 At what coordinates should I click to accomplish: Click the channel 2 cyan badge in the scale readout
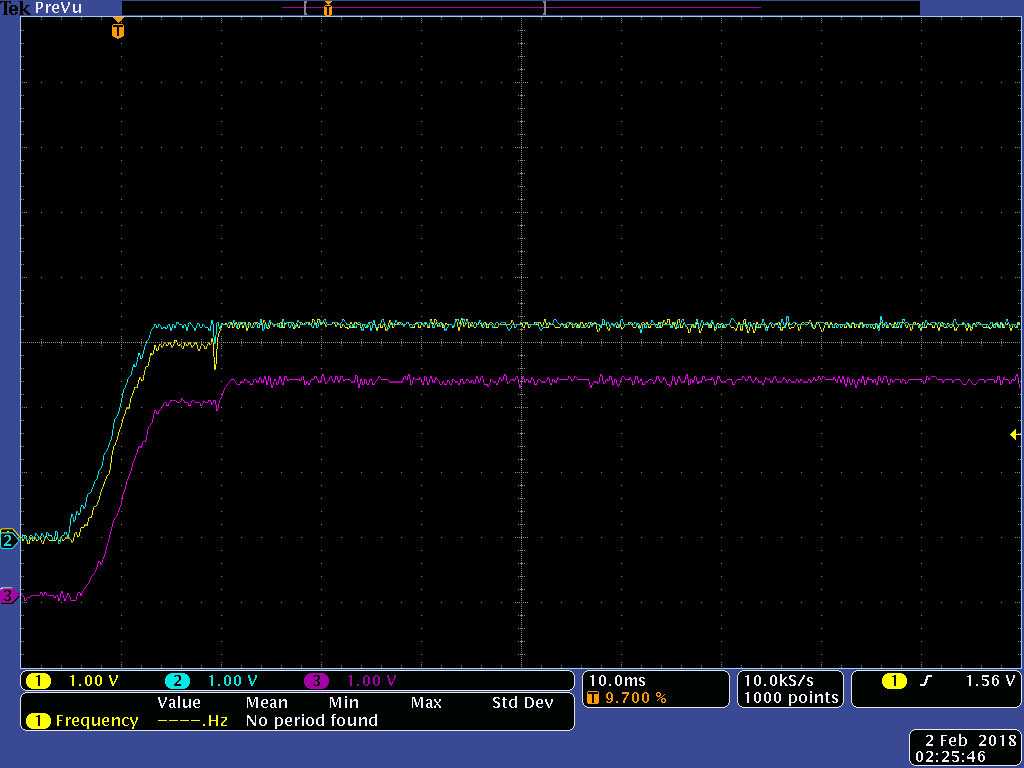pyautogui.click(x=178, y=681)
